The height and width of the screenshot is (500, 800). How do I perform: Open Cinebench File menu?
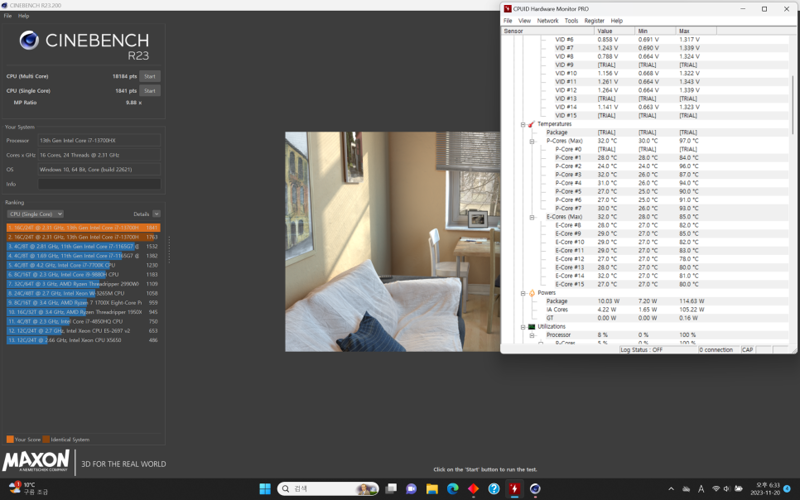[x=8, y=16]
